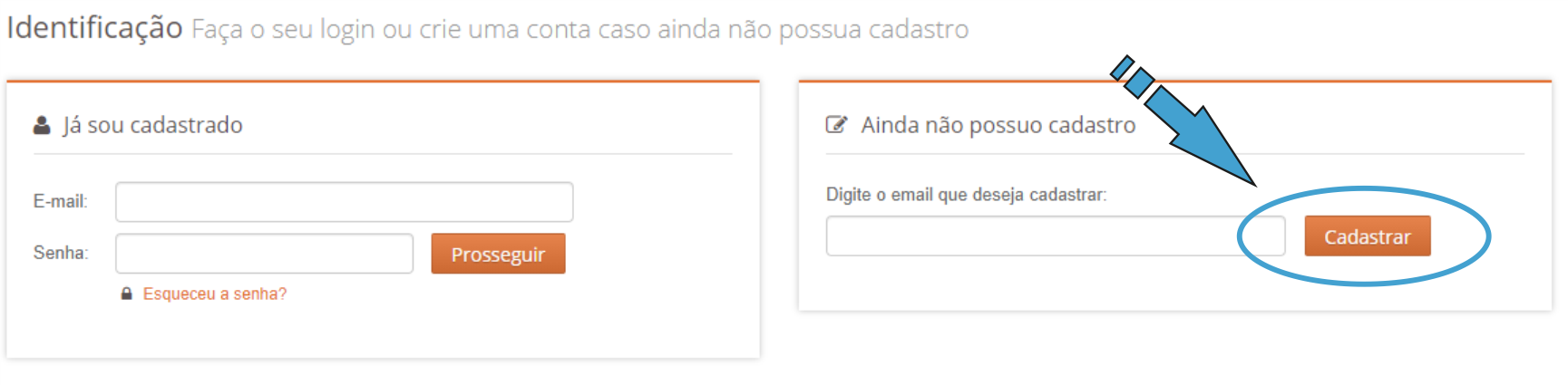Click the Senha field label
Screen dimensions: 1568x385
60,253
